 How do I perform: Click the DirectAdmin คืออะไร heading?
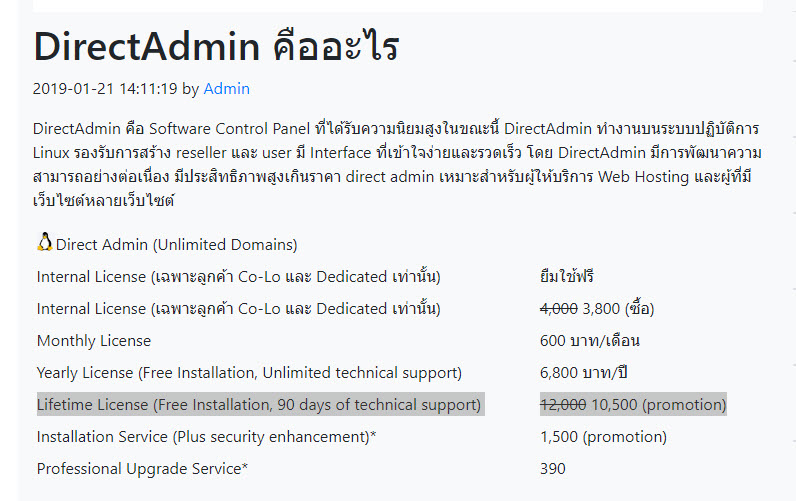point(216,47)
